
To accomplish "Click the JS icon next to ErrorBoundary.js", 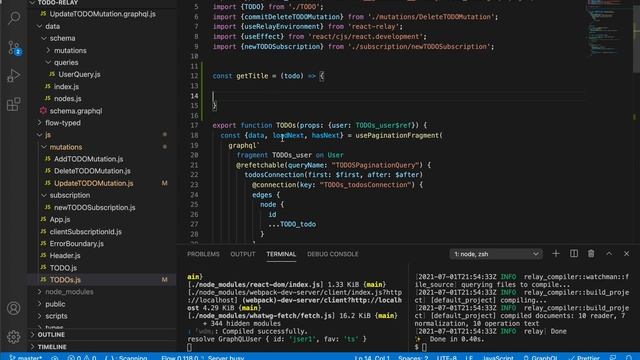I will (43, 243).
